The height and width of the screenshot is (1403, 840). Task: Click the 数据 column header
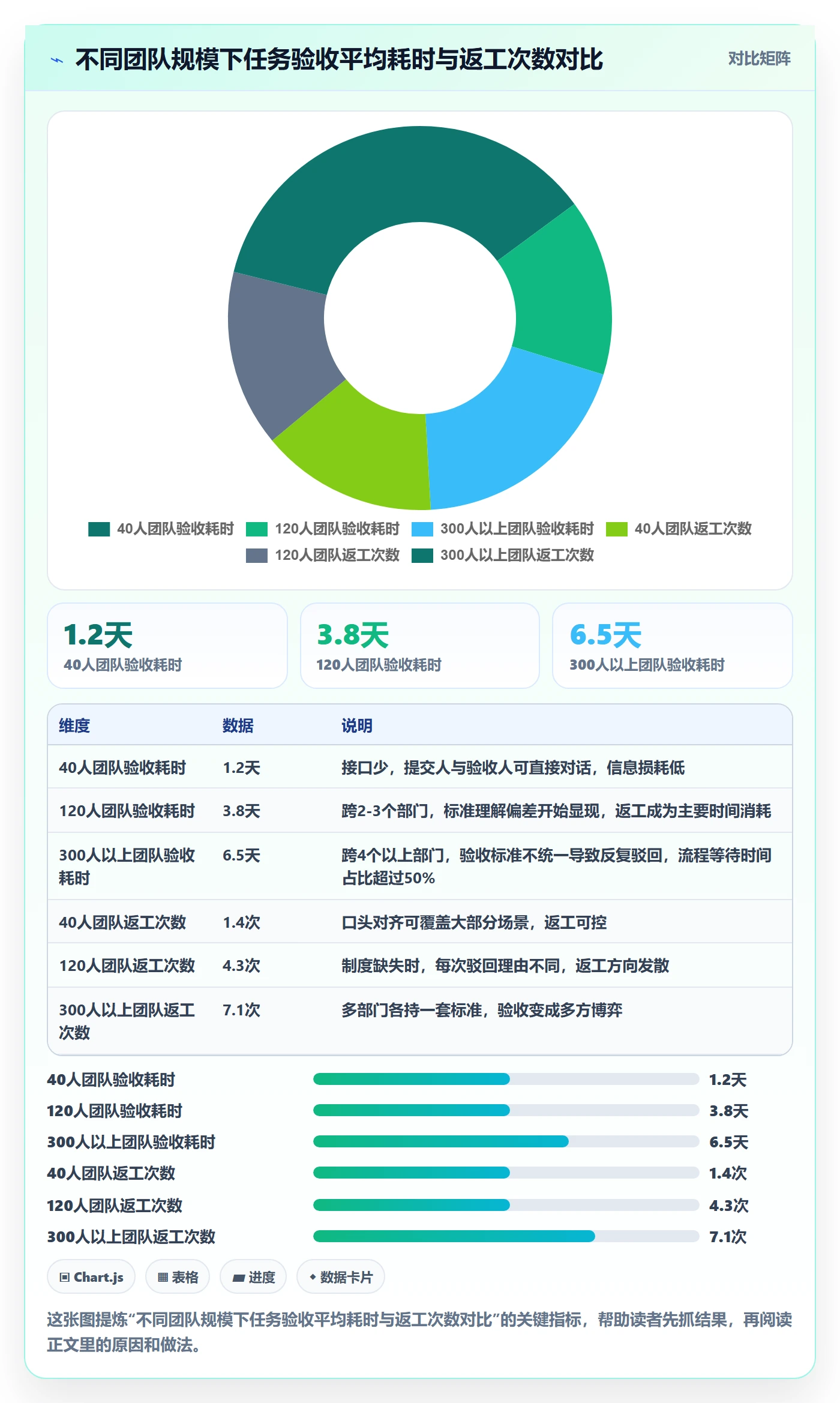pos(238,726)
